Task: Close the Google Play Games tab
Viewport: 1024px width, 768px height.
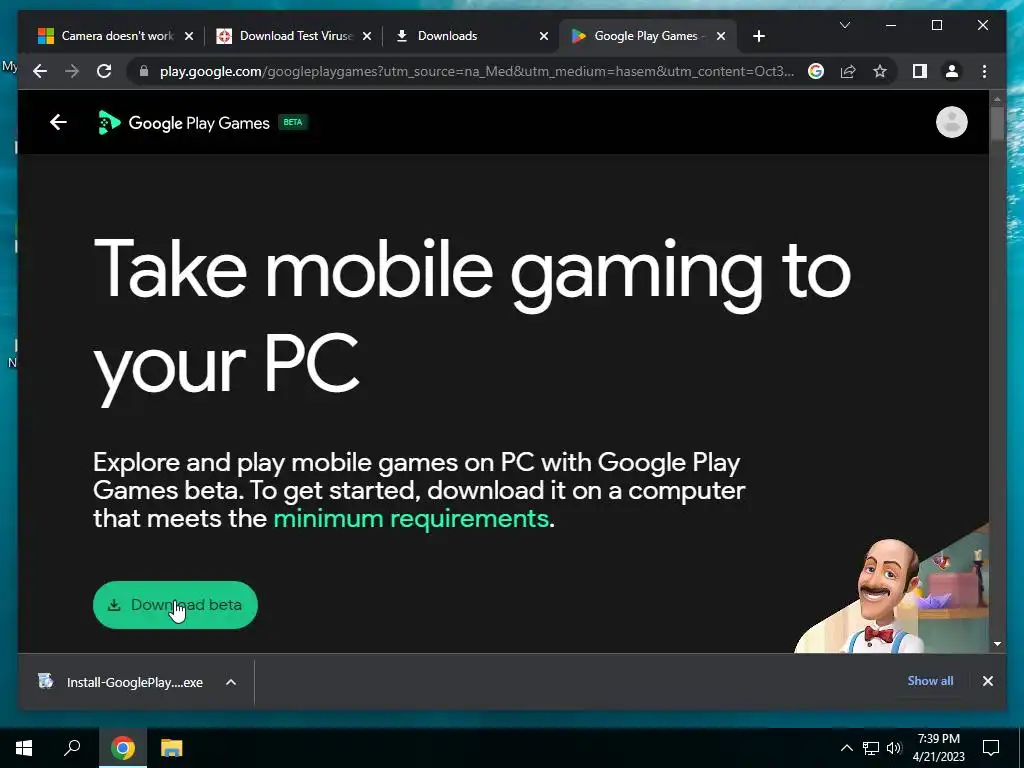Action: (721, 36)
